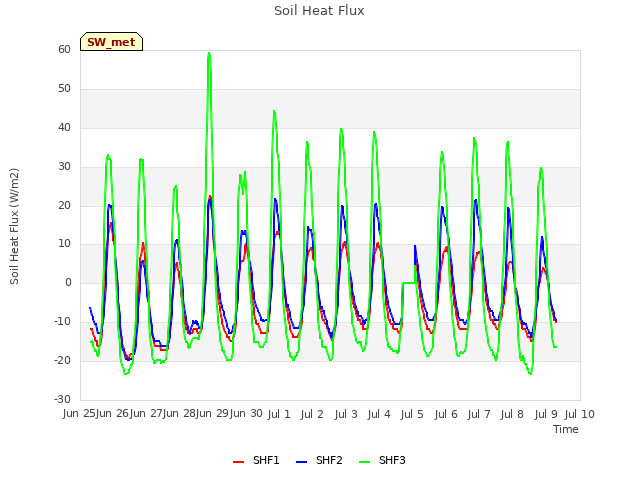Click the 60 tick label on y-axis
This screenshot has height=480, width=640.
(x=64, y=49)
